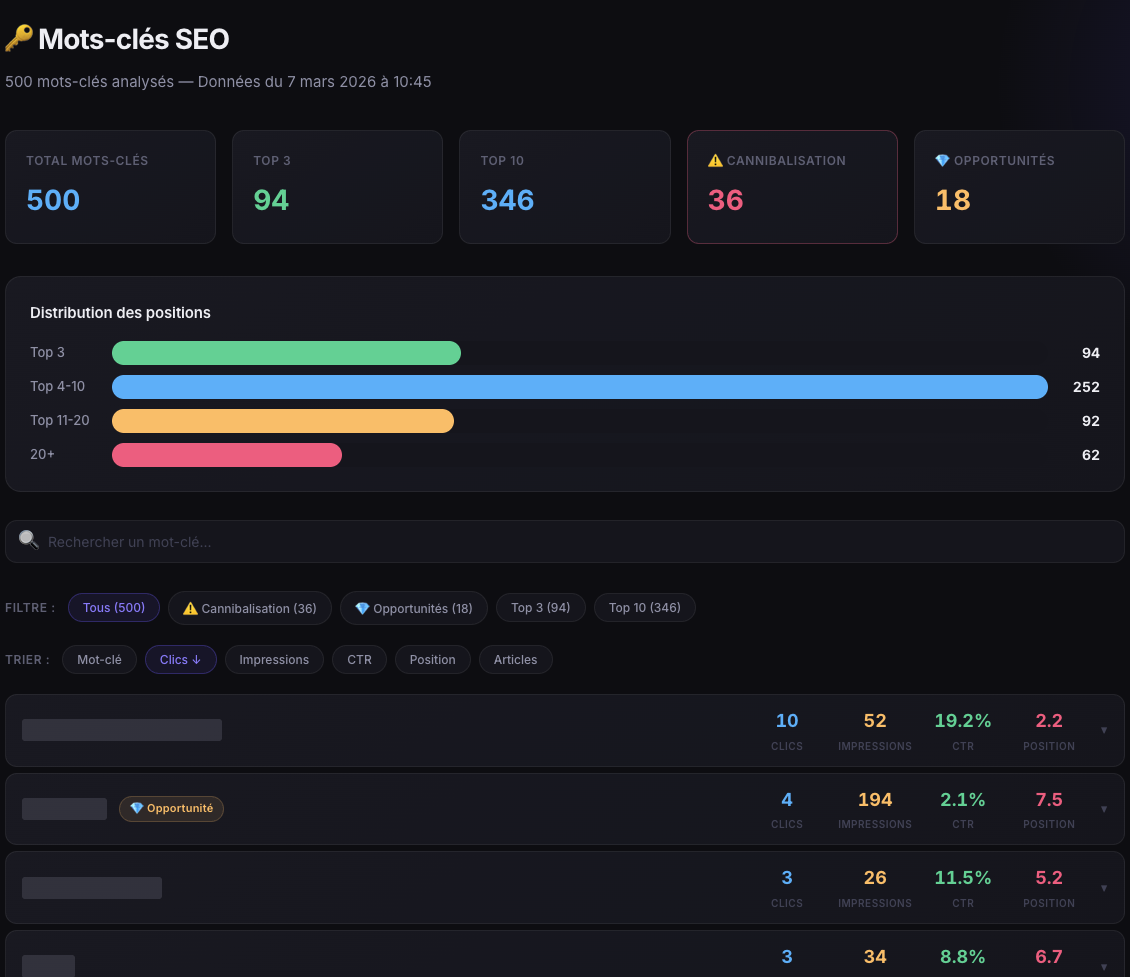The width and height of the screenshot is (1130, 977).
Task: Sort keywords by Position
Action: click(x=432, y=660)
